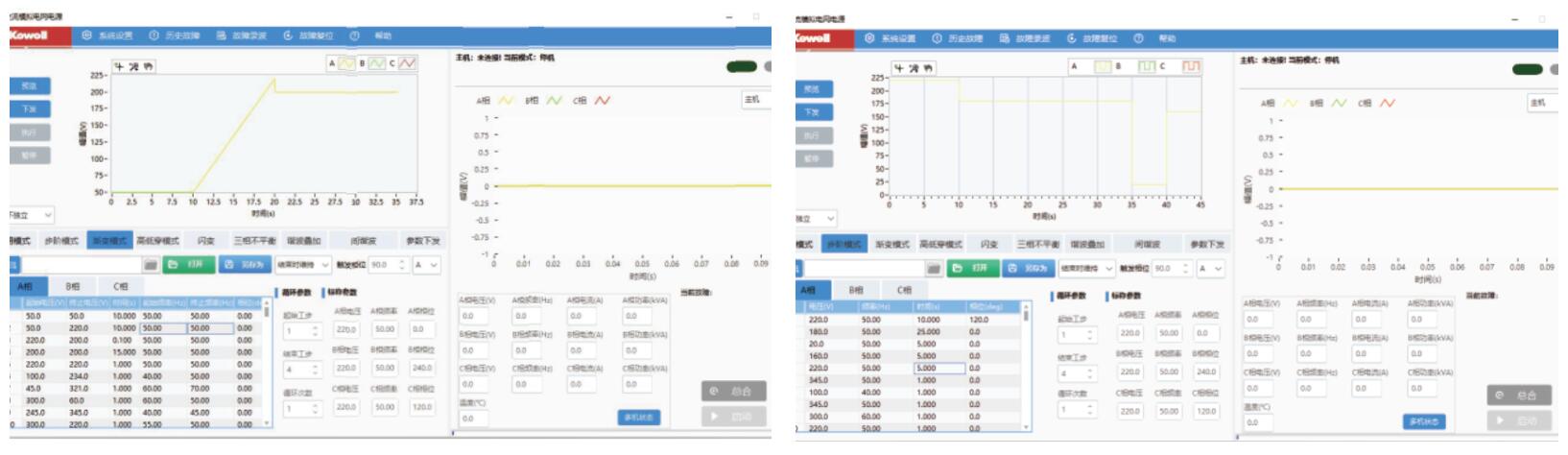The width and height of the screenshot is (1568, 455).
Task: Open 结束时维持 dropdown in left window
Action: point(303,264)
